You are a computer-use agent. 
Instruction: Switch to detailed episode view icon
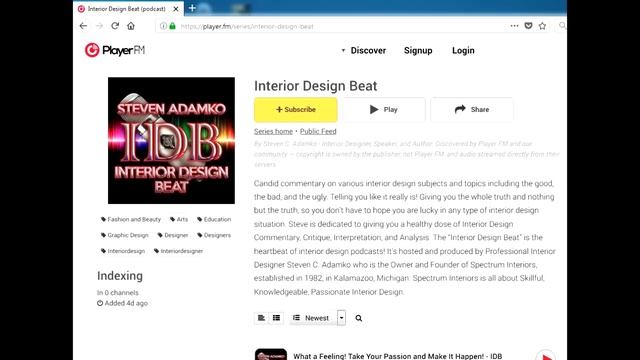pyautogui.click(x=261, y=318)
